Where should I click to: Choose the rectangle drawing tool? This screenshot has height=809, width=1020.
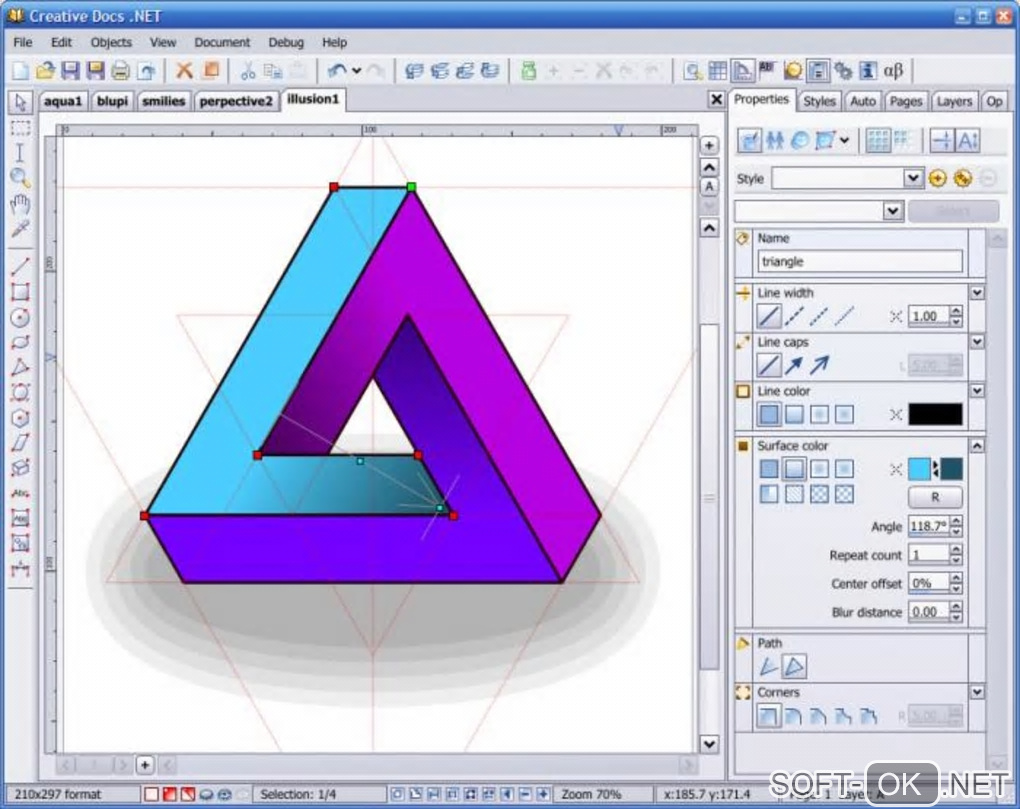[x=20, y=292]
